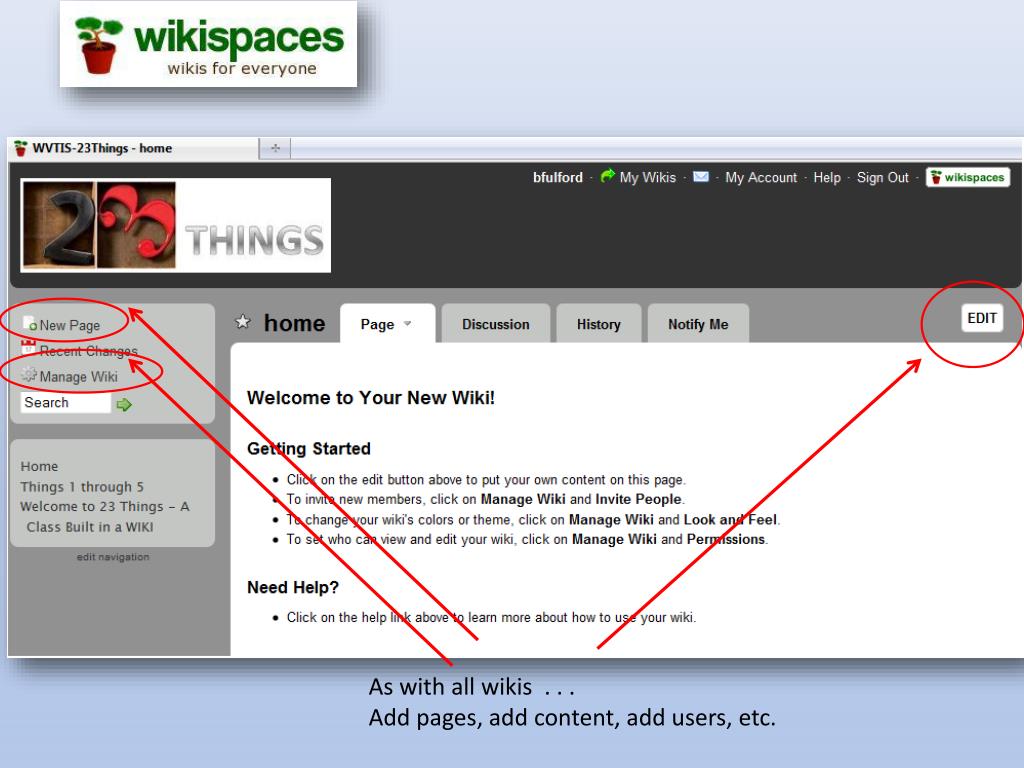Screen dimensions: 1024x768
Task: Go to Home in navigation list
Action: pyautogui.click(x=39, y=466)
